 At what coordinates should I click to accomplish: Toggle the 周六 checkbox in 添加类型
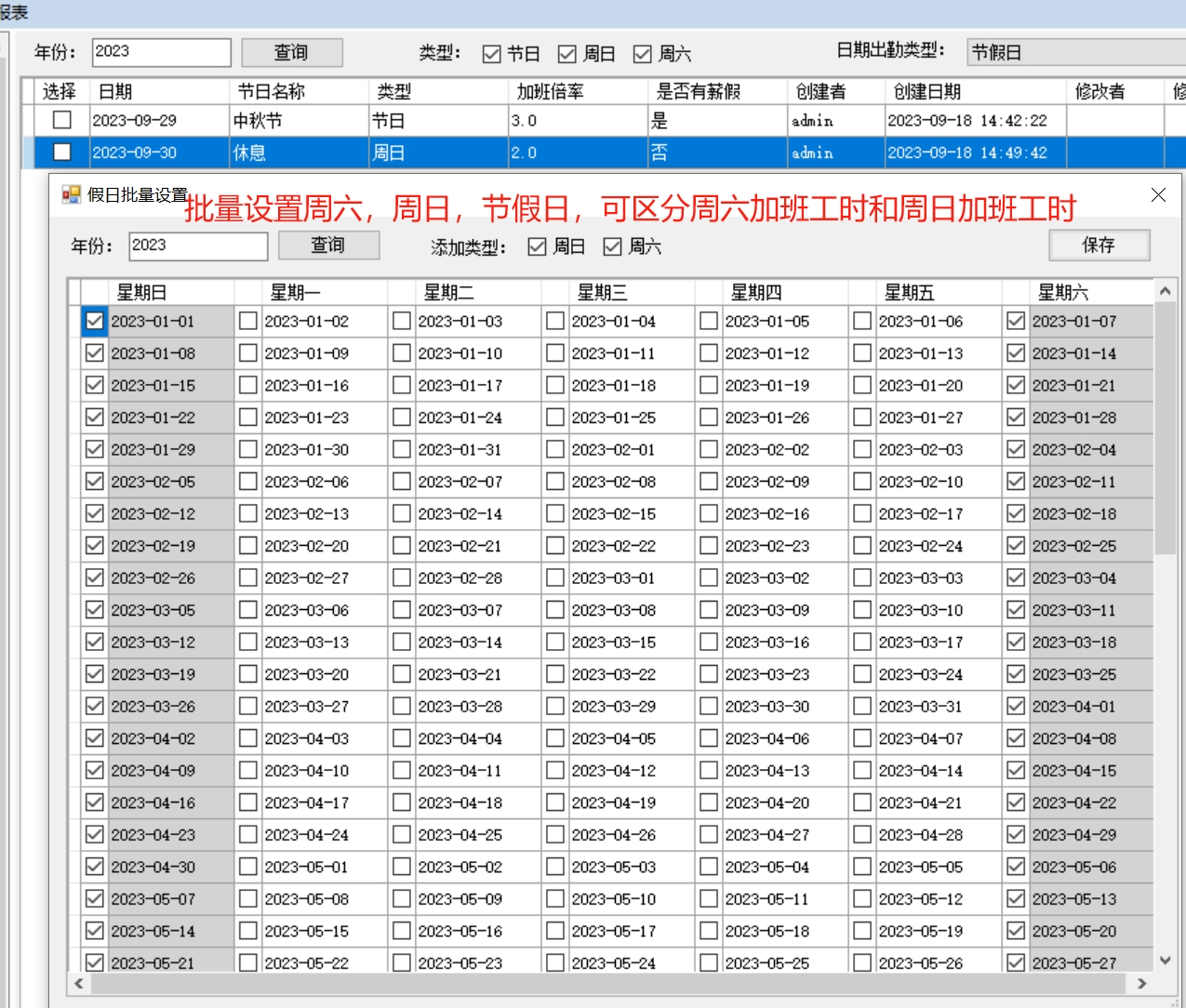[x=612, y=246]
